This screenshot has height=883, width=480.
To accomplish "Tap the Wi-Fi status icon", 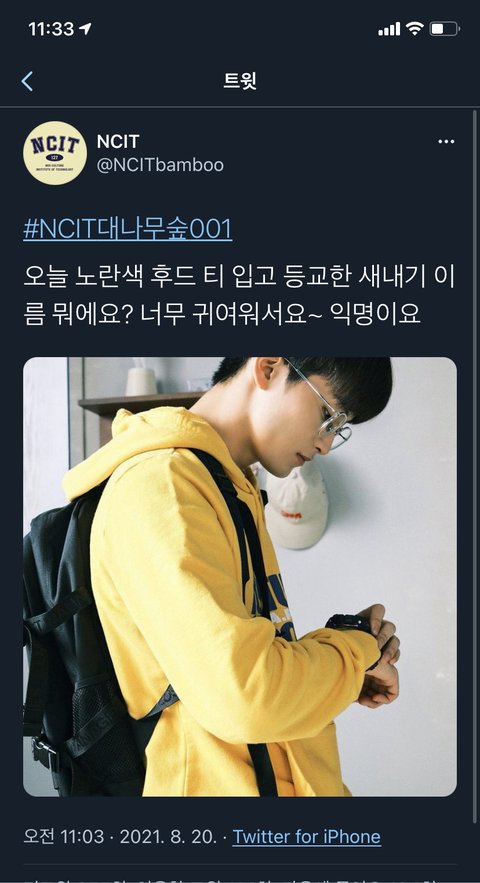I will pos(415,29).
